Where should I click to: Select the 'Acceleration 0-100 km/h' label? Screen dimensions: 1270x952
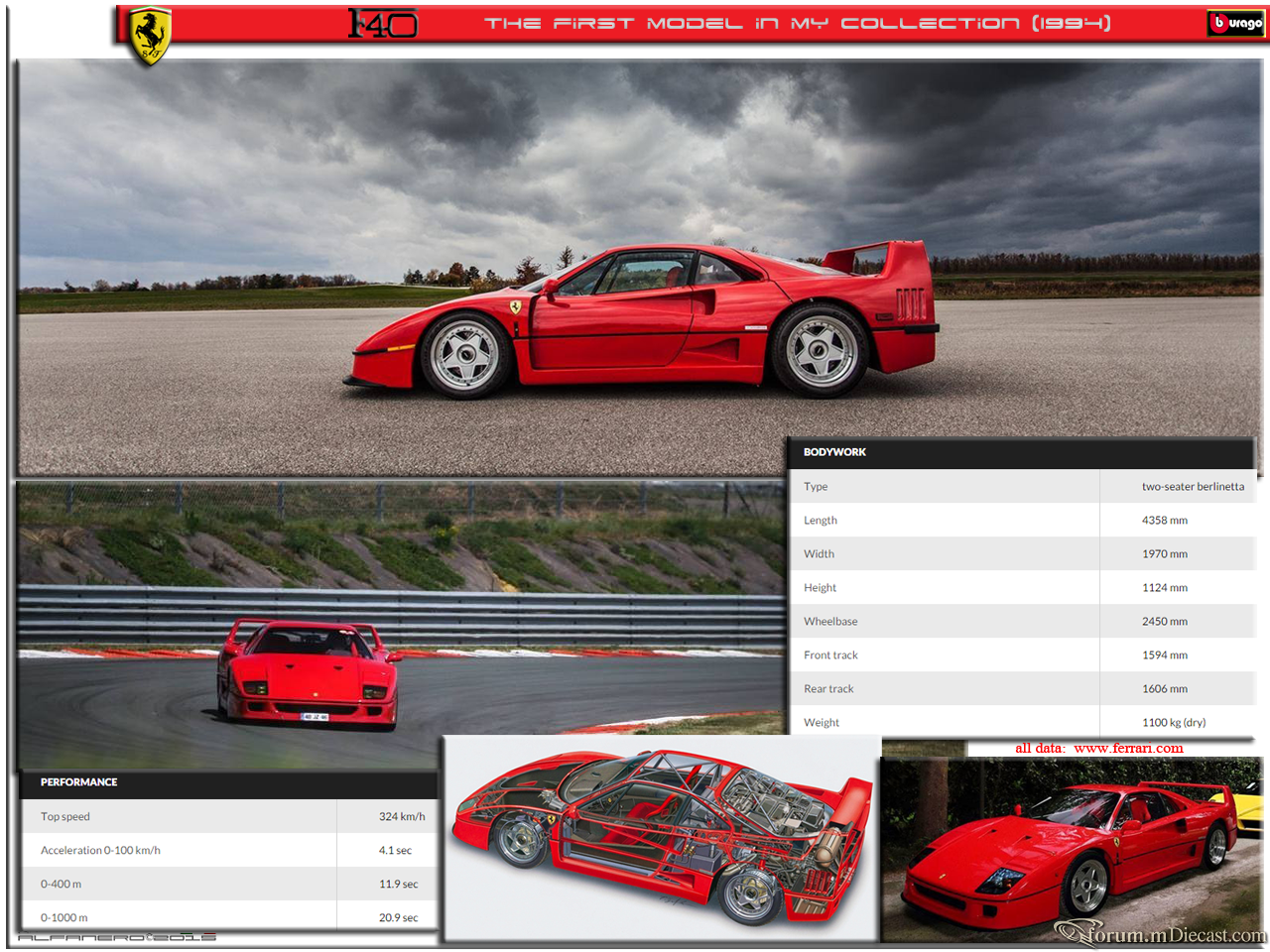tap(100, 851)
